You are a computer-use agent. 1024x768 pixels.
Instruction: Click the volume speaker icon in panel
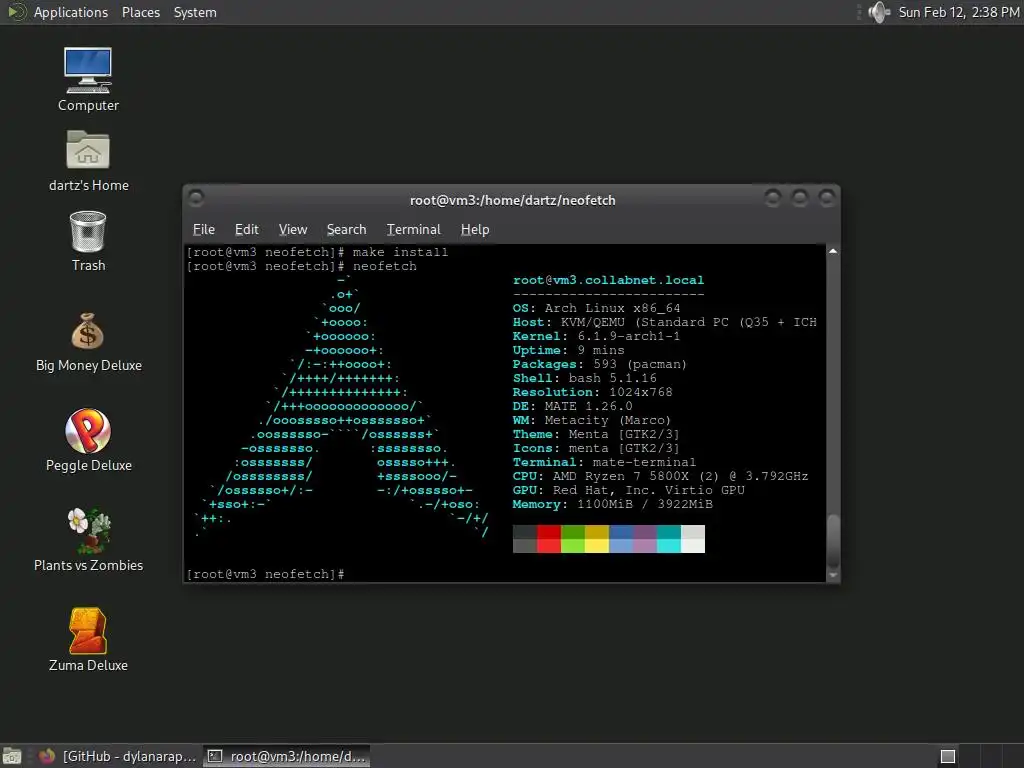click(879, 12)
